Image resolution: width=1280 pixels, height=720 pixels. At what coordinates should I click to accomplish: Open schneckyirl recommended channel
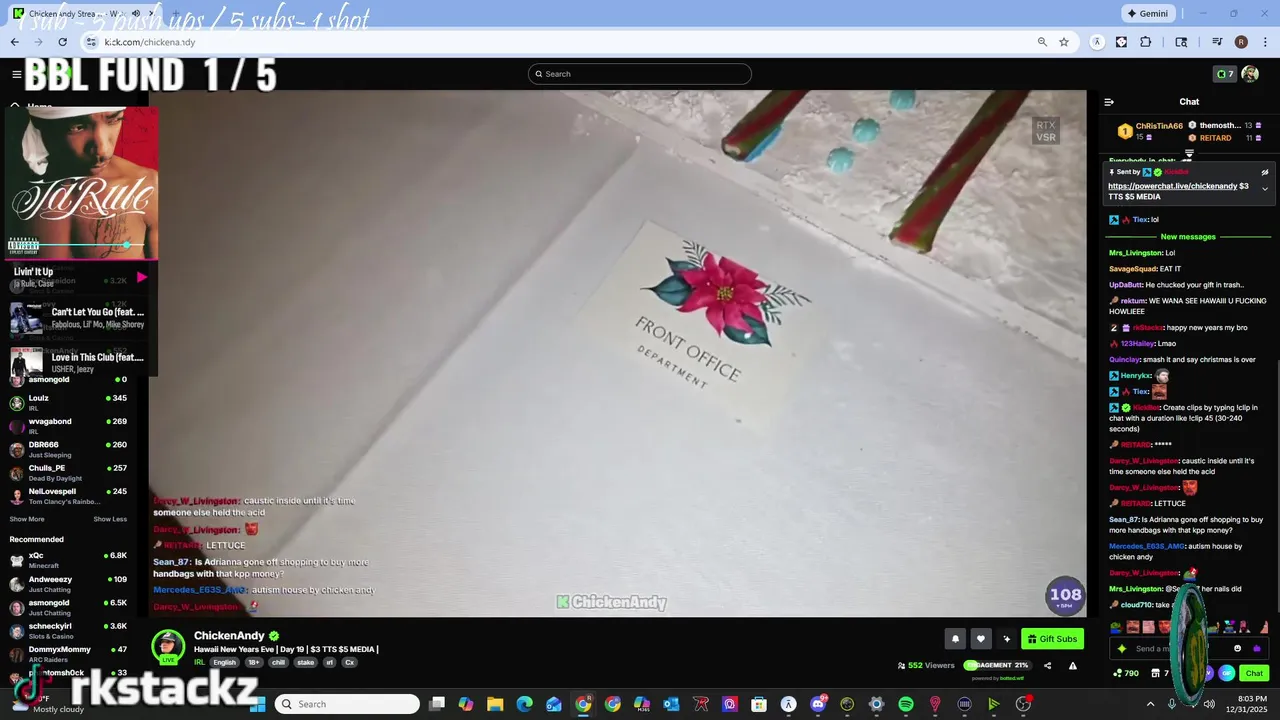point(68,630)
